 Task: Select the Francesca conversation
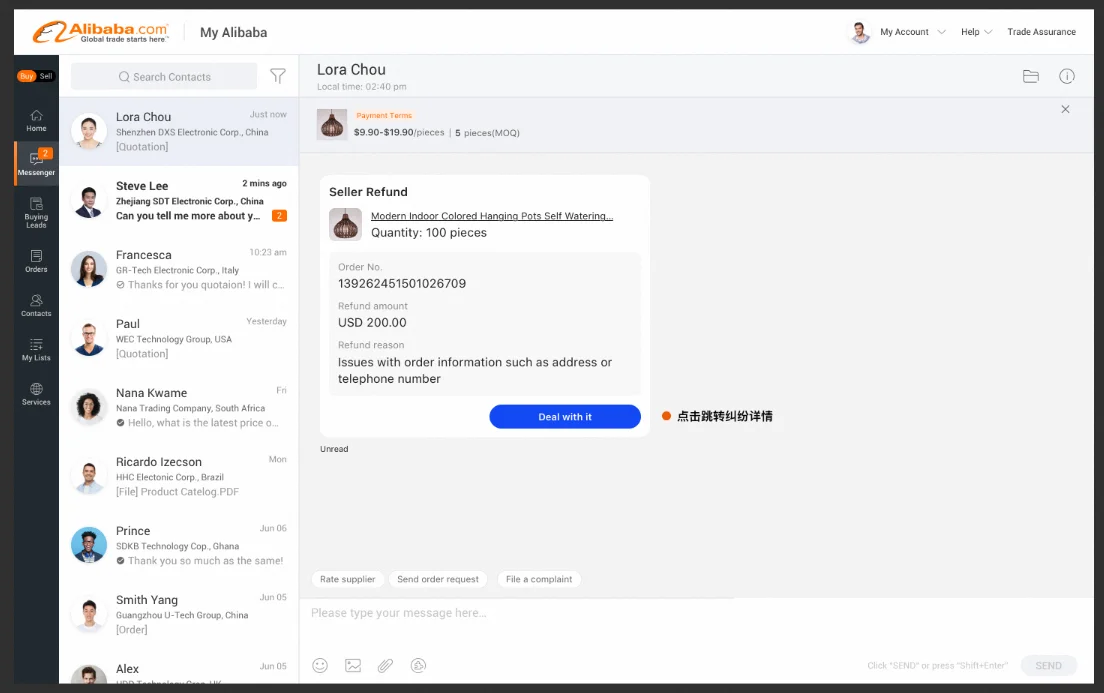click(x=179, y=270)
